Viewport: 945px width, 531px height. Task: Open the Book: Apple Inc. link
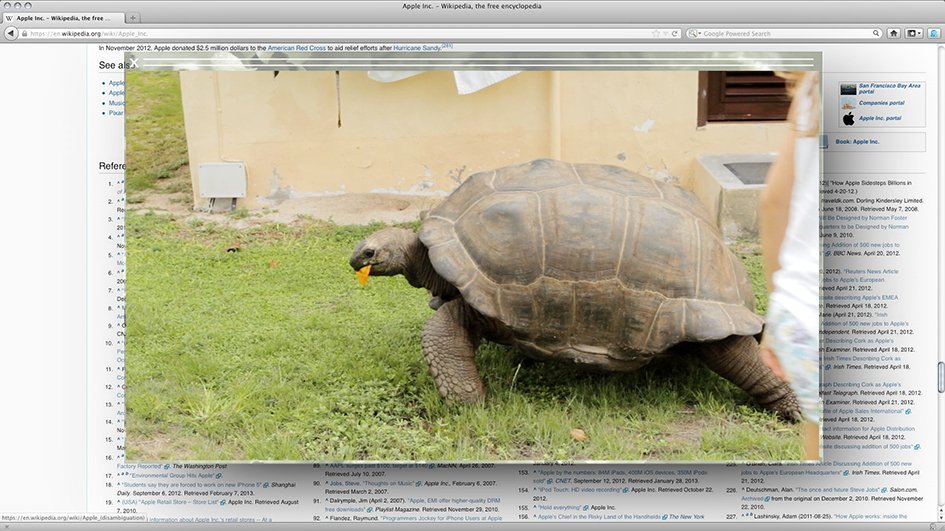[x=857, y=141]
